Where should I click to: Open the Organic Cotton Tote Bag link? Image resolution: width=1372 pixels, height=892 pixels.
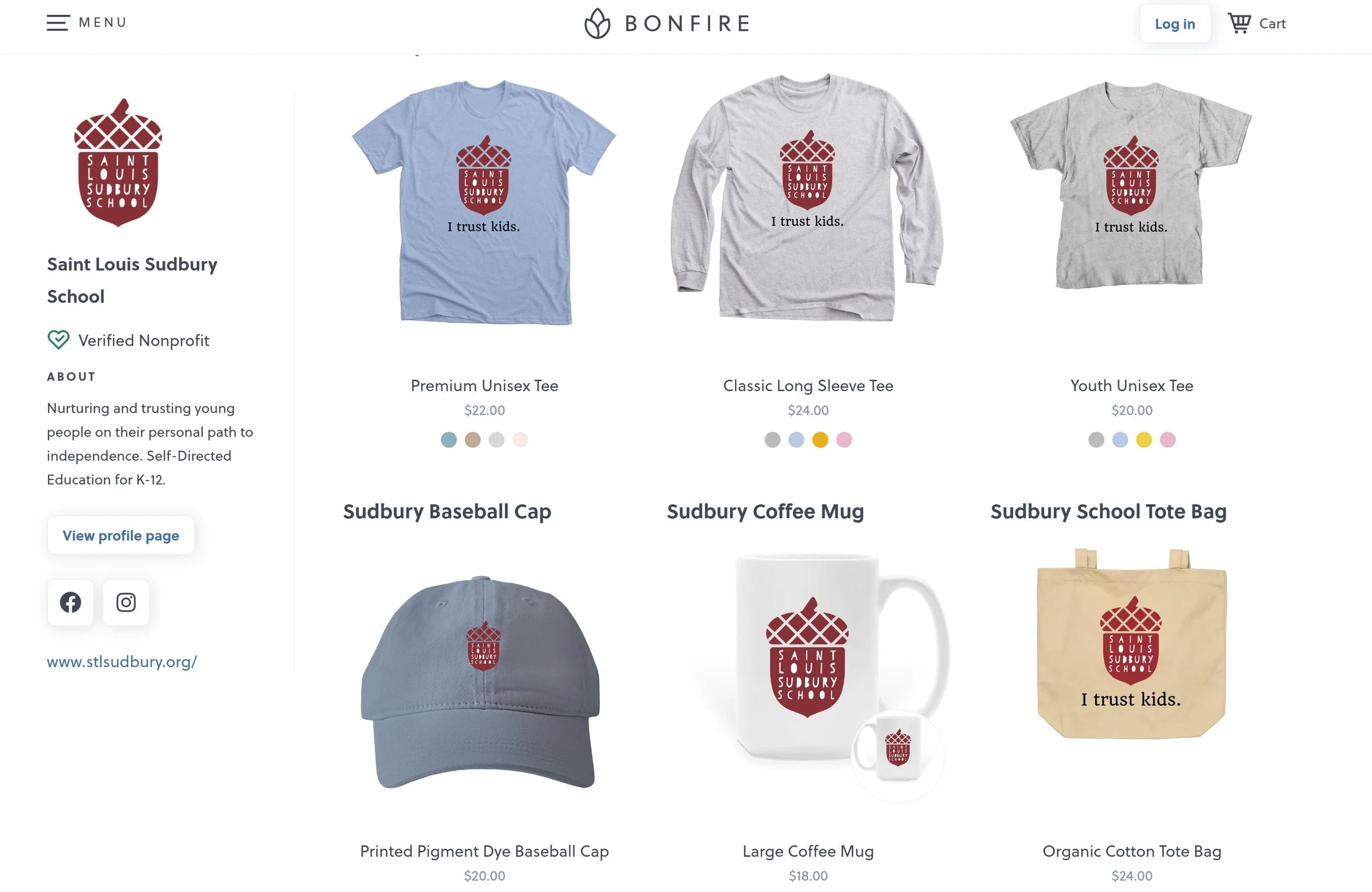click(1132, 851)
